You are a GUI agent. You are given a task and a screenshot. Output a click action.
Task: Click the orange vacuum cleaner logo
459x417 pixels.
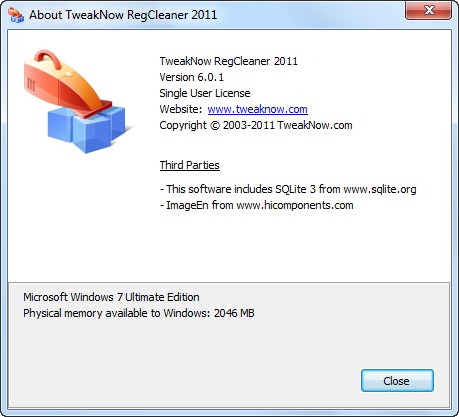pyautogui.click(x=65, y=83)
